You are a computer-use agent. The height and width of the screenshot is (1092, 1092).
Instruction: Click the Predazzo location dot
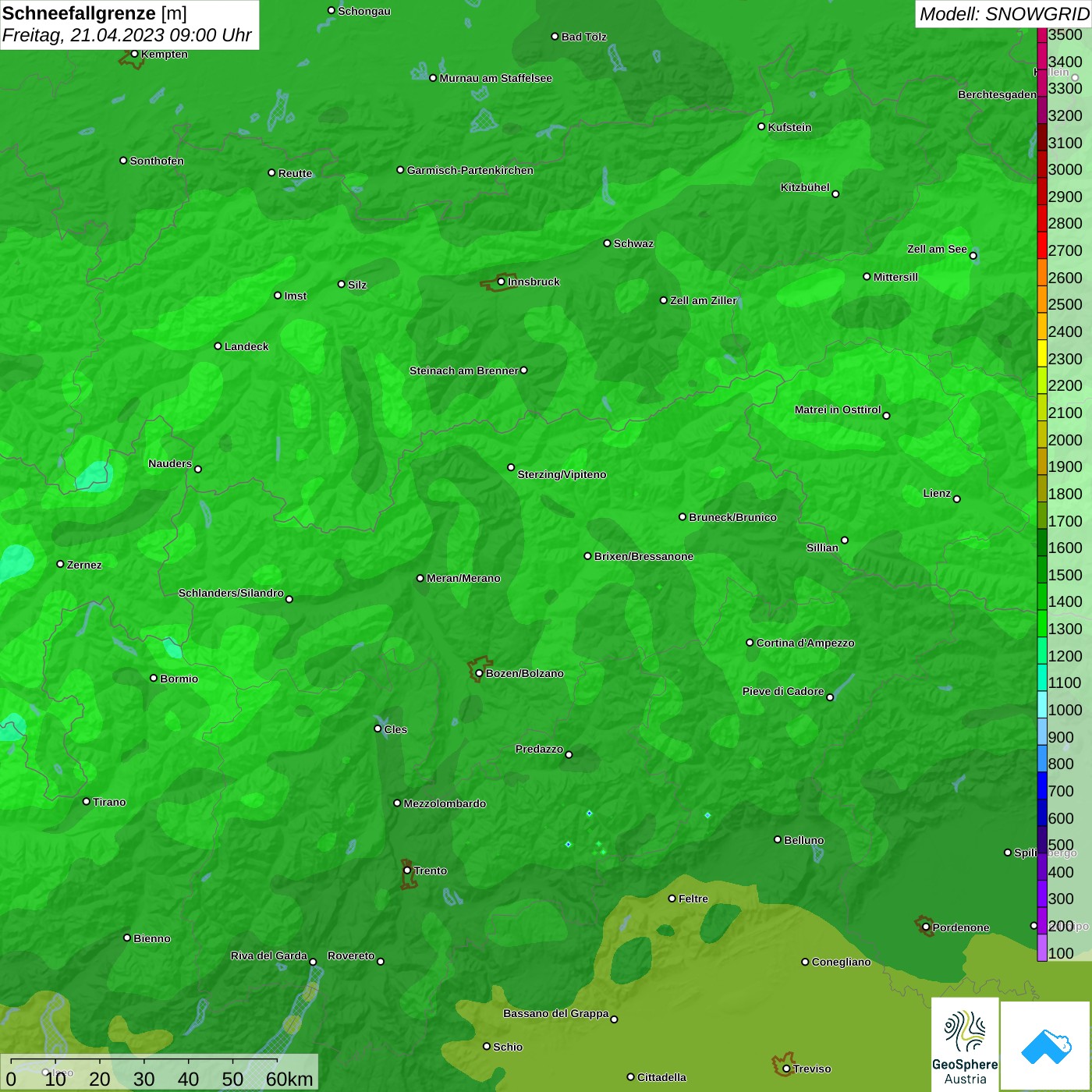(x=569, y=754)
